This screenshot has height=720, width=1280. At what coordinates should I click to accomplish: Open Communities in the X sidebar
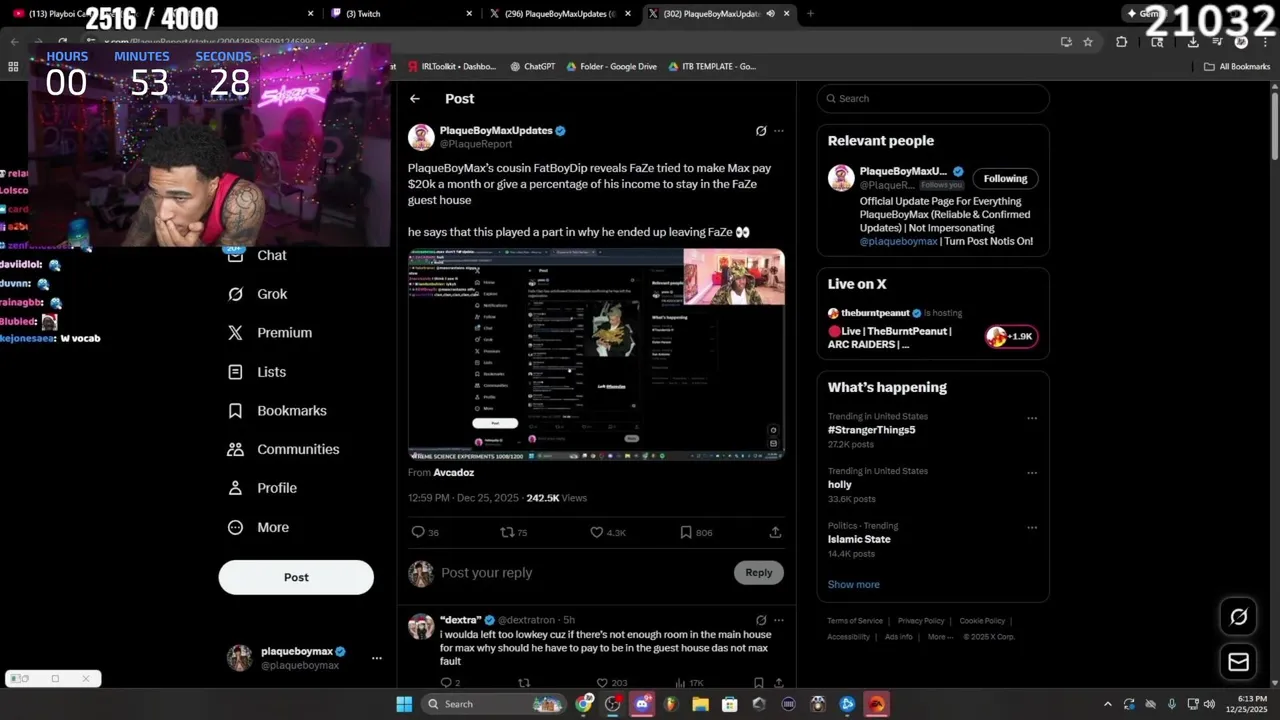click(x=283, y=449)
